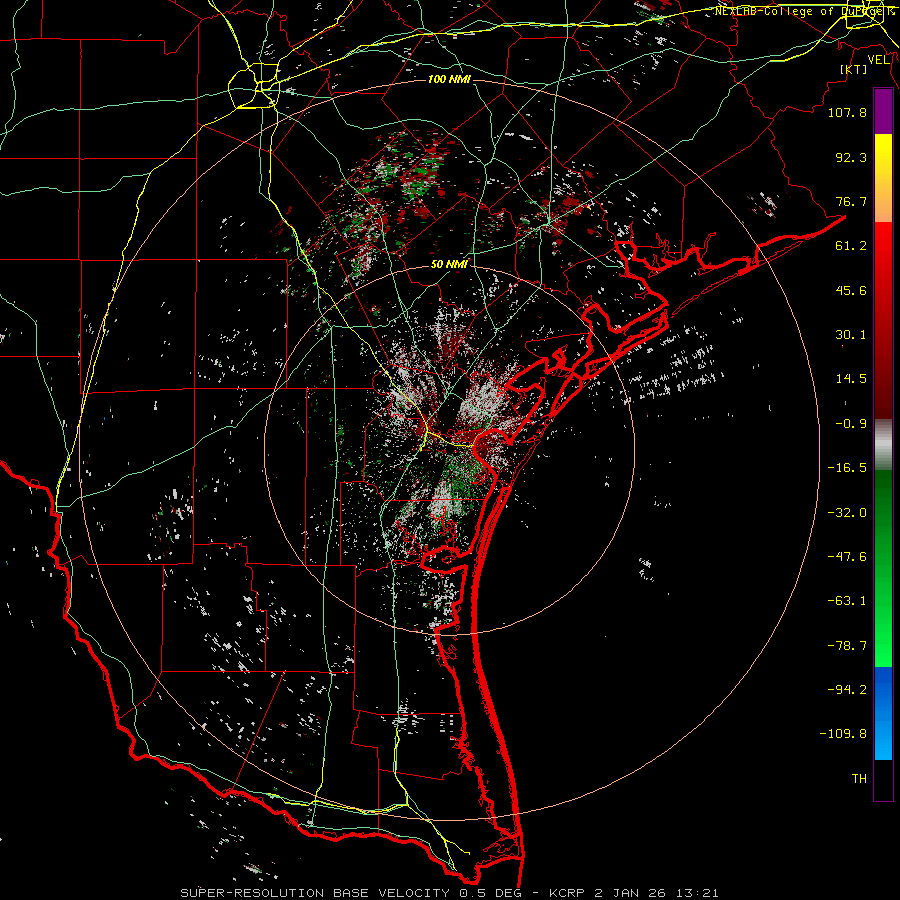Click the [KT] units label
The height and width of the screenshot is (900, 900).
click(854, 69)
